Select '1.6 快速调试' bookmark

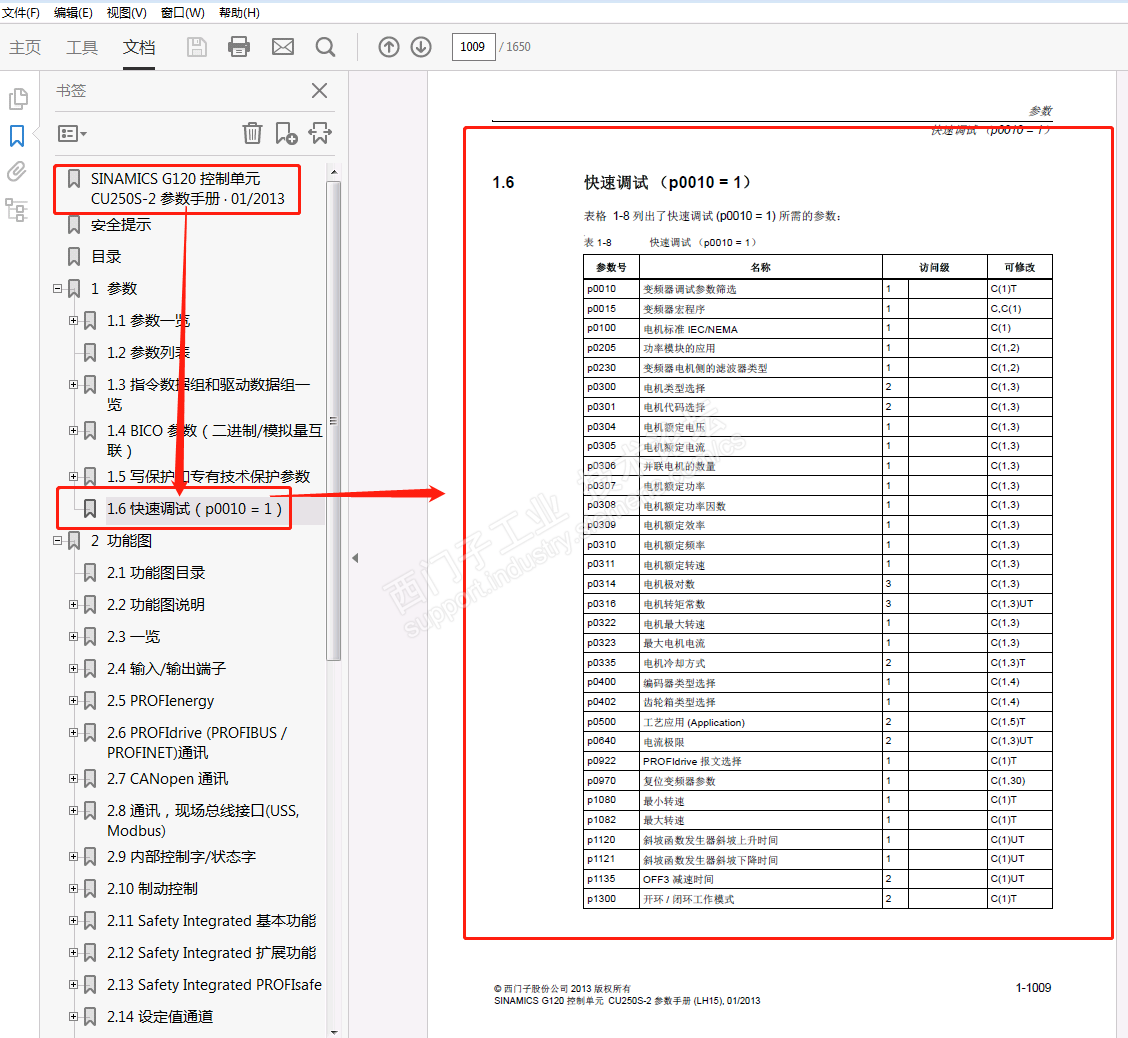point(194,509)
